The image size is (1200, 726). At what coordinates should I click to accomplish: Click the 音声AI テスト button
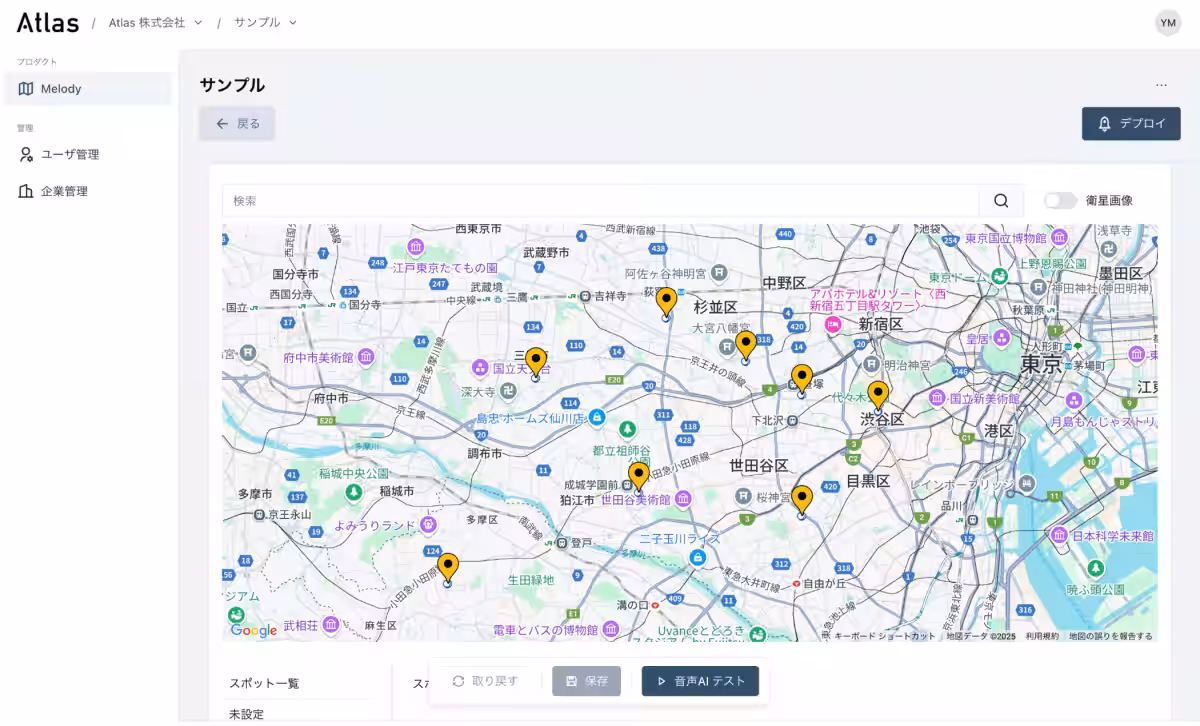point(700,681)
